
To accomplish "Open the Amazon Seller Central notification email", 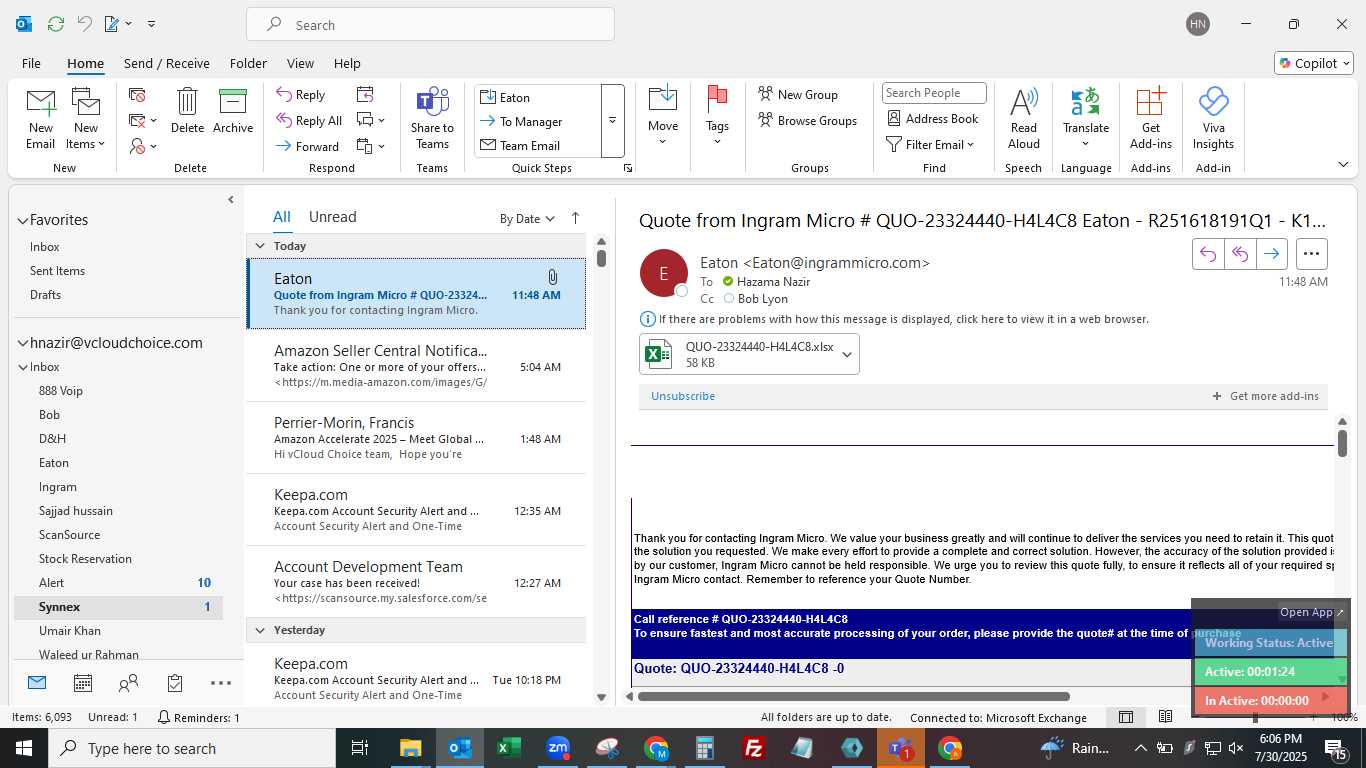I will tap(416, 366).
